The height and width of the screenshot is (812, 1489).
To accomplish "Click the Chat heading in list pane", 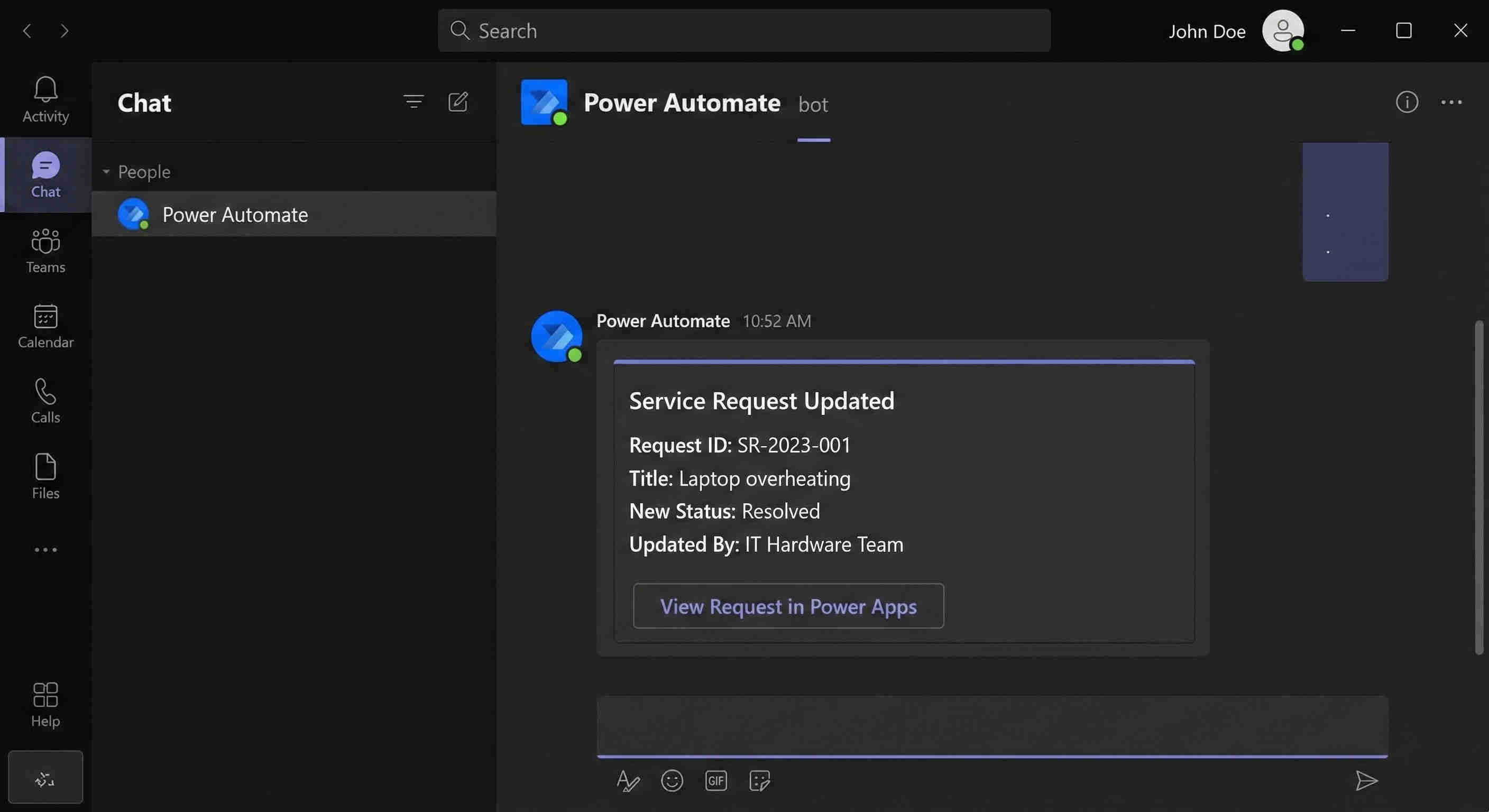I will 144,103.
